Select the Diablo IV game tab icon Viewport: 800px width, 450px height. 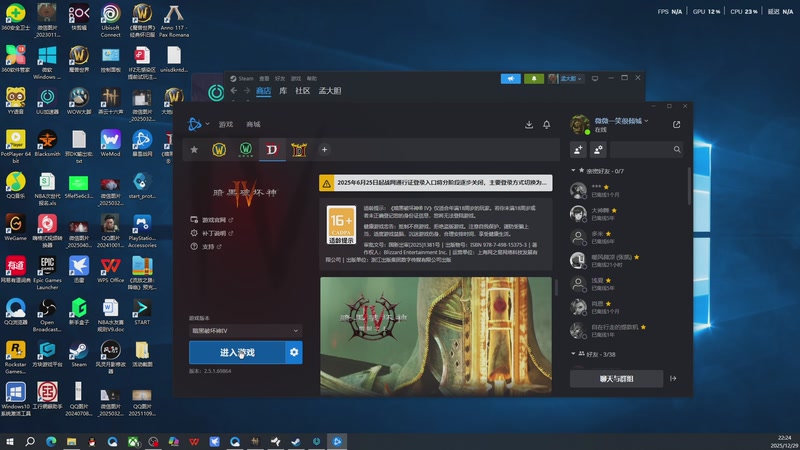pos(272,149)
